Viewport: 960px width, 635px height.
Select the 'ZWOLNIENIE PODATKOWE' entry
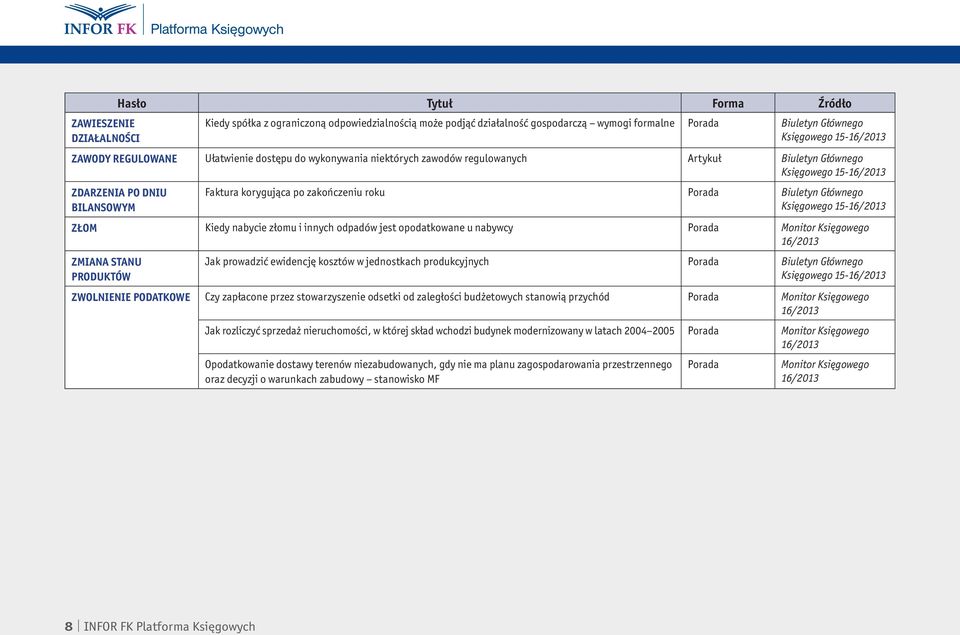[131, 297]
